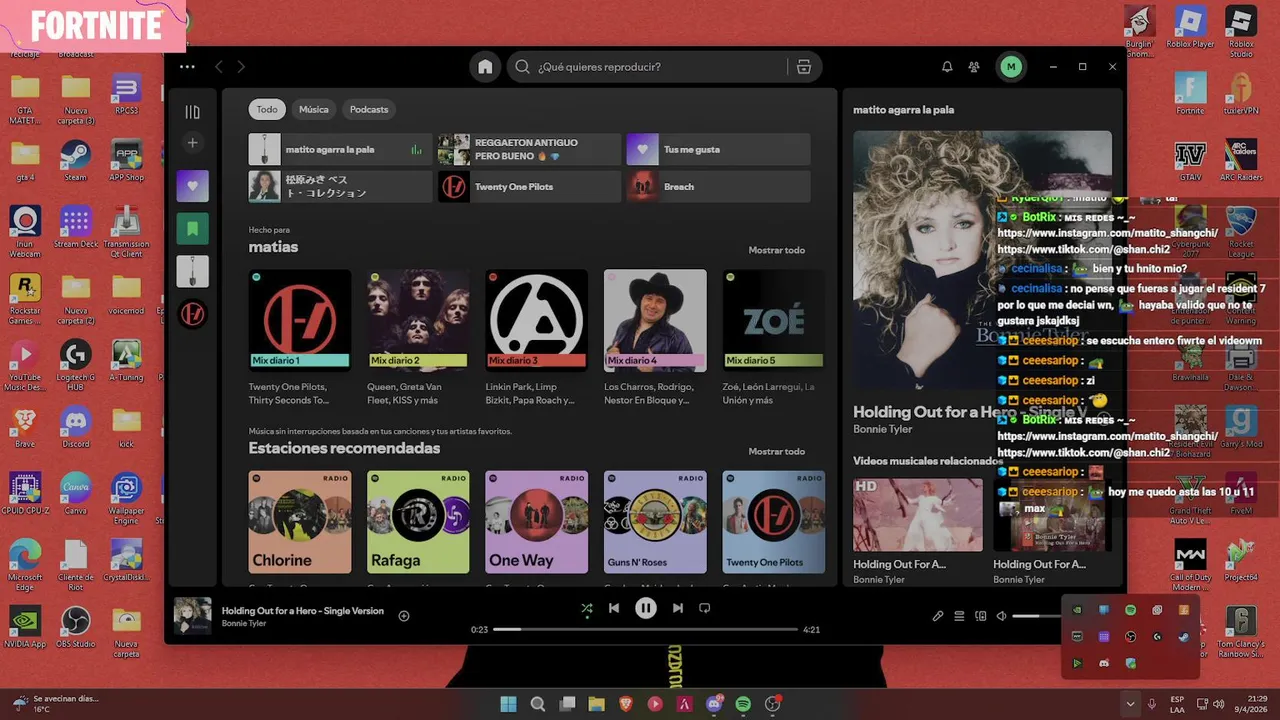1280x720 pixels.
Task: Open the shovel playlist in sidebar
Action: coord(193,271)
